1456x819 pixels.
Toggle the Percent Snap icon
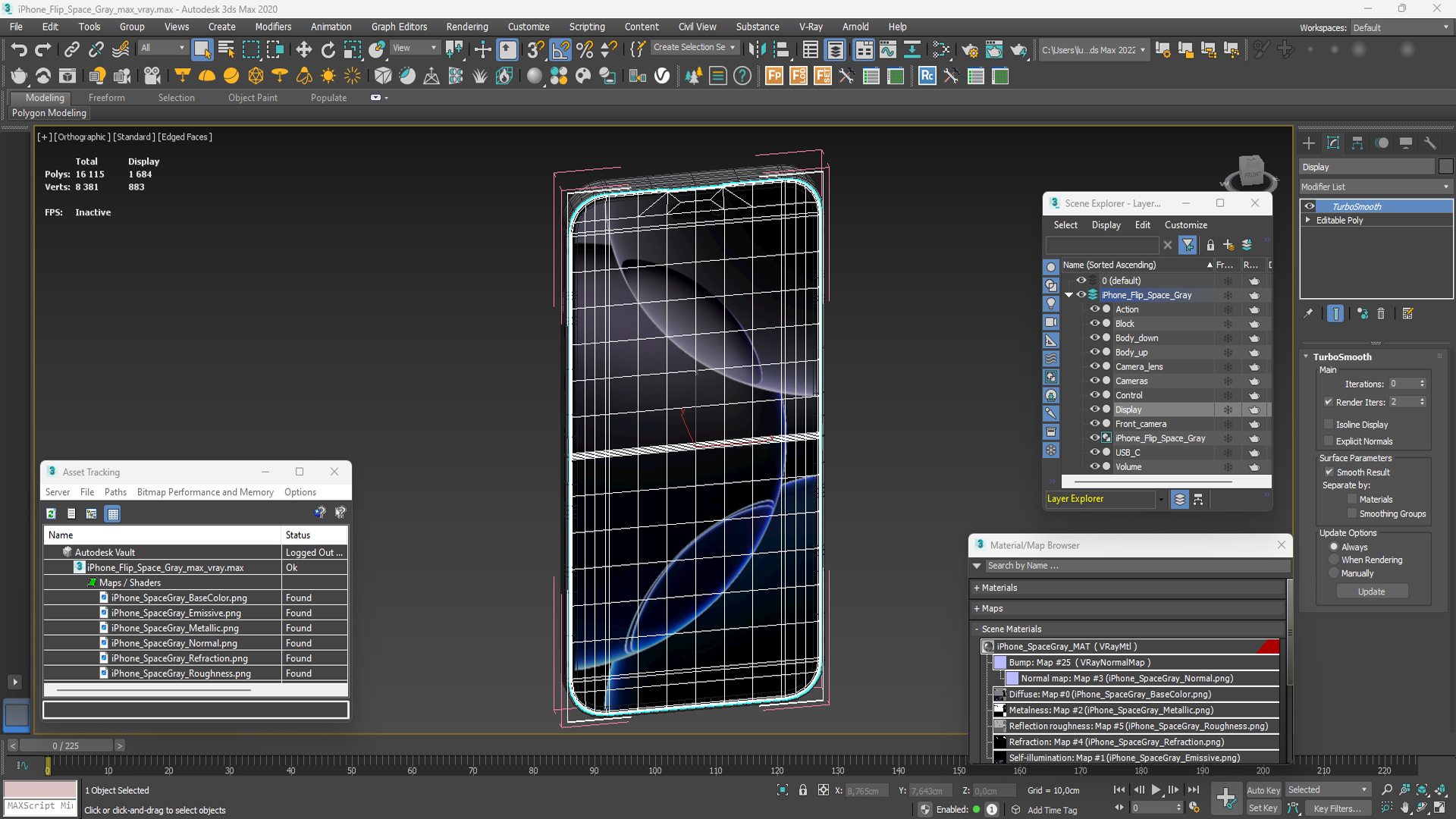(x=585, y=50)
